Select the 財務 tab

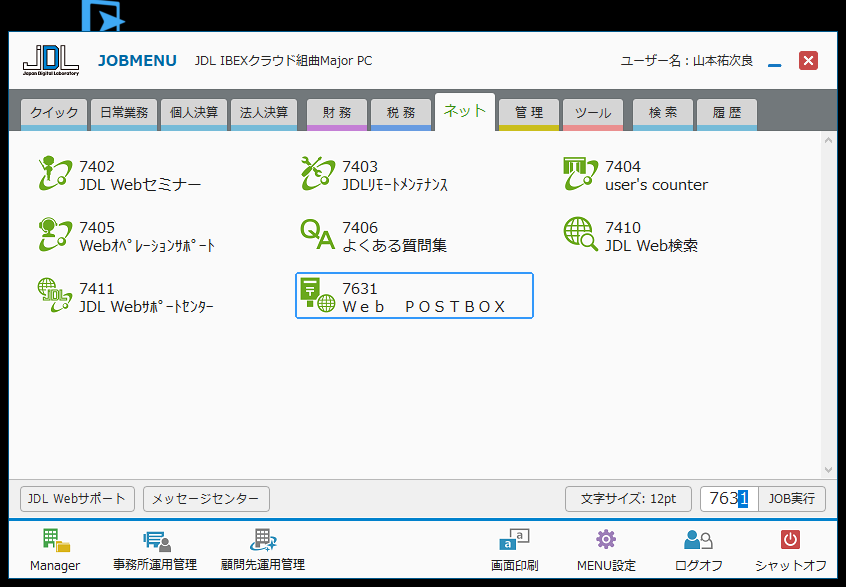pyautogui.click(x=337, y=113)
